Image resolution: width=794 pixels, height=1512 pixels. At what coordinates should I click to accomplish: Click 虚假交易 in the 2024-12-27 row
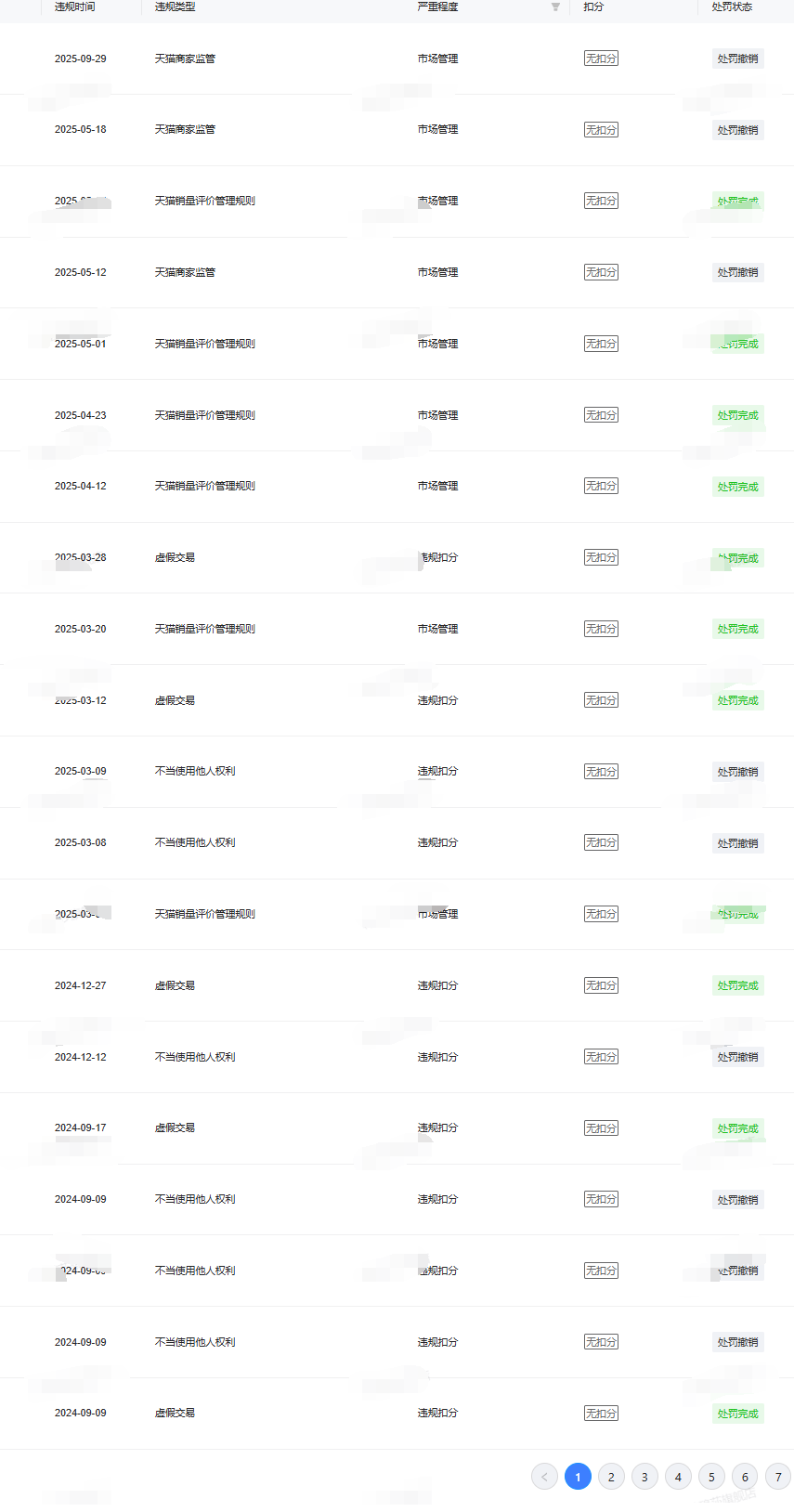[x=175, y=985]
